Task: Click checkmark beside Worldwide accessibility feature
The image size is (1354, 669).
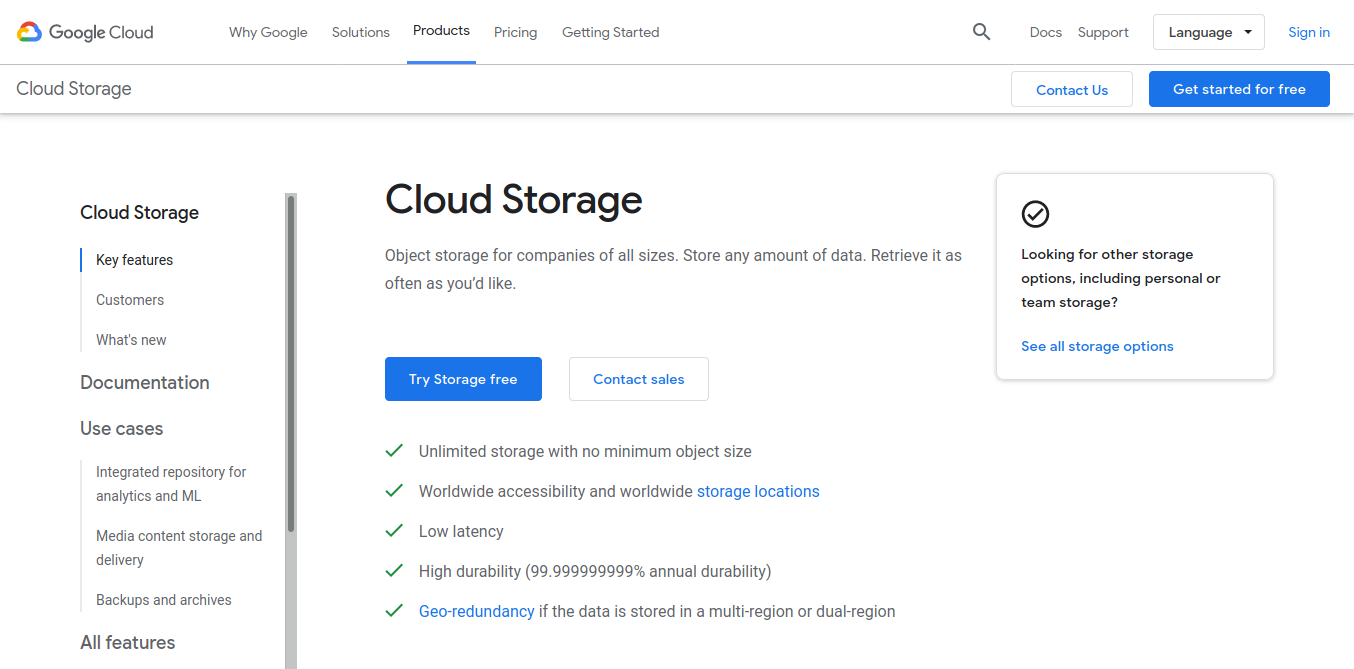Action: [394, 491]
